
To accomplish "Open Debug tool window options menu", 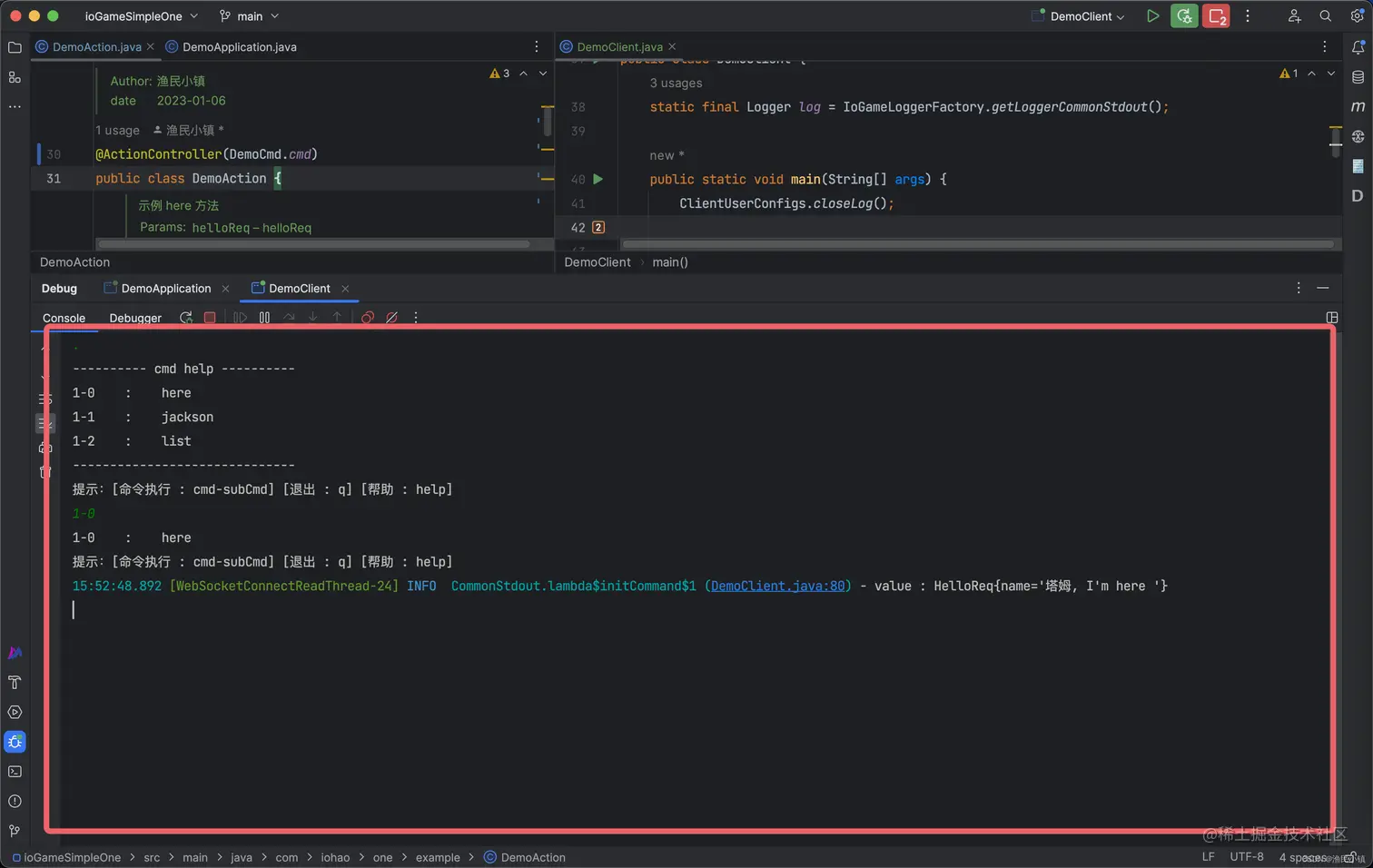I will pos(1299,288).
